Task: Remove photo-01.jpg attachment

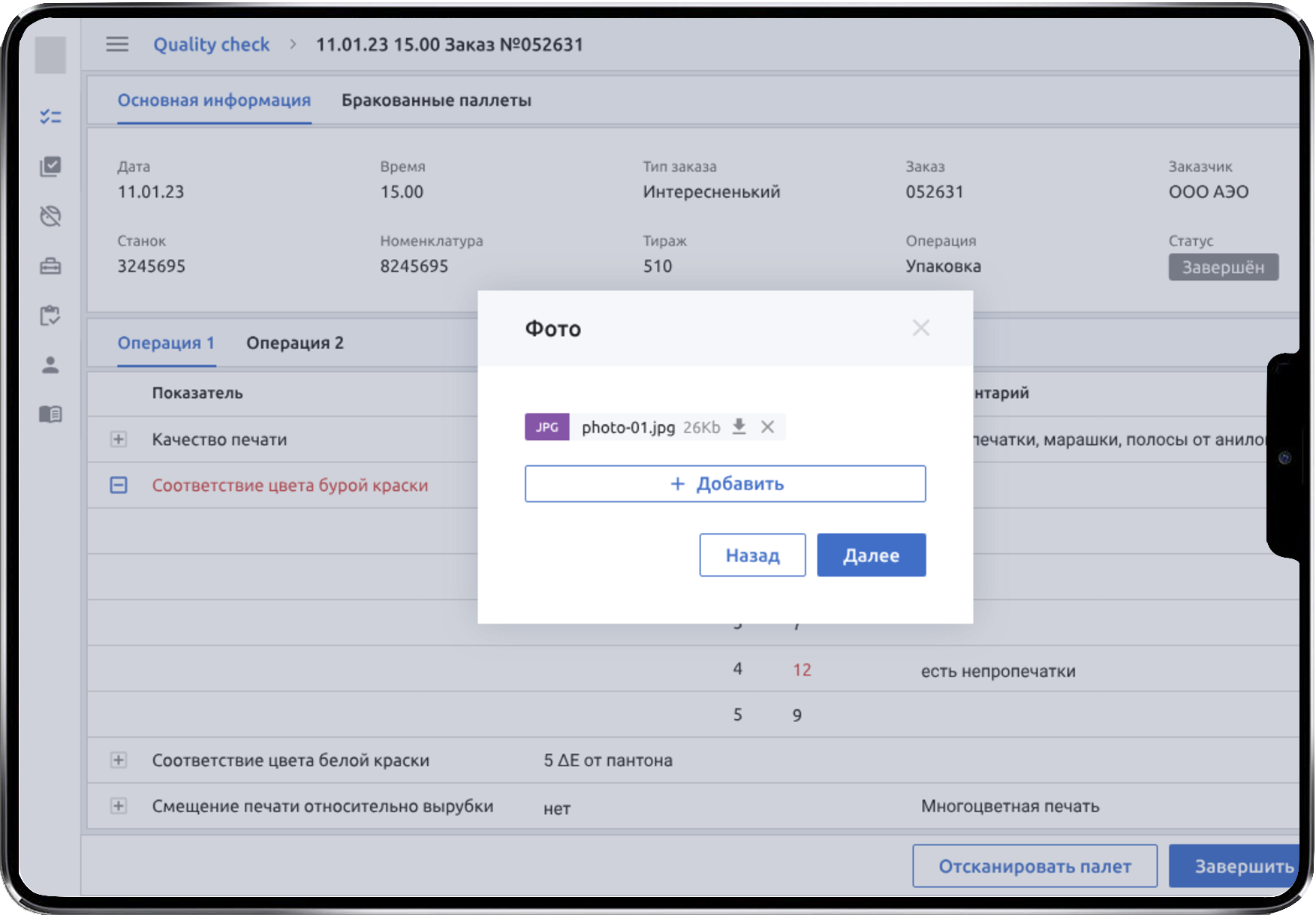Action: (767, 426)
